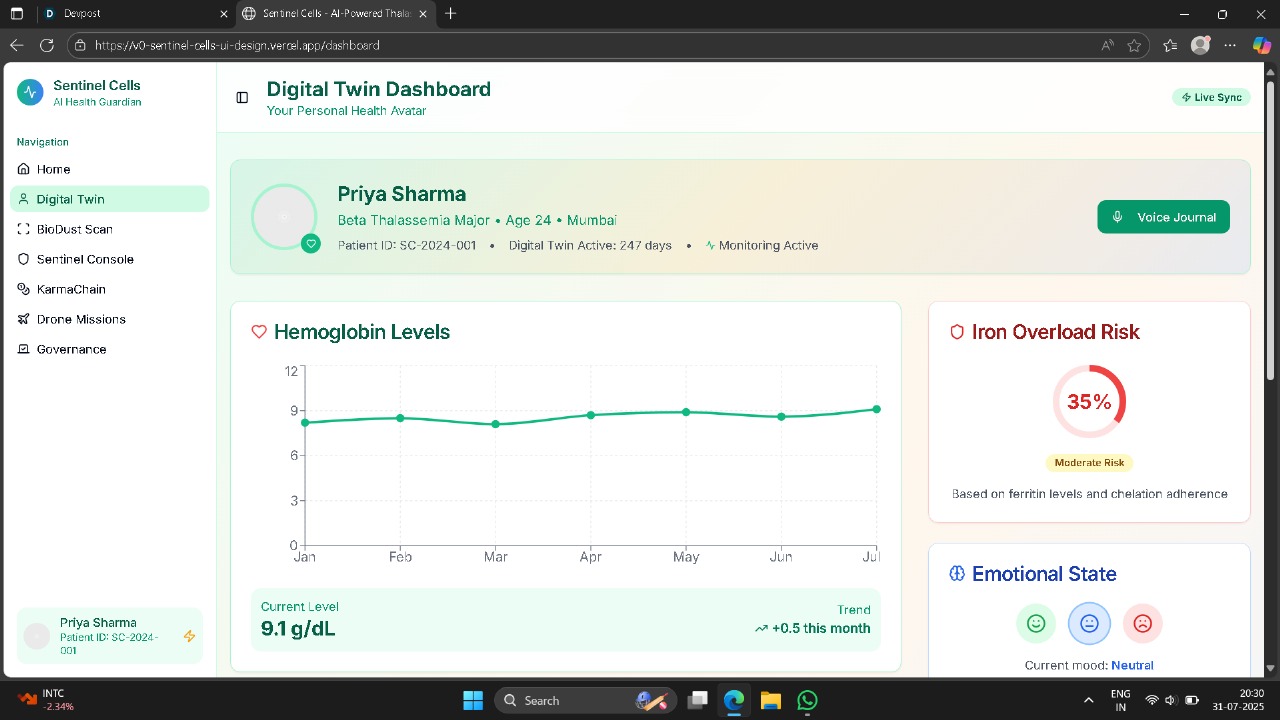The image size is (1280, 720).
Task: Click the BioDust Scan frame icon
Action: [x=24, y=229]
